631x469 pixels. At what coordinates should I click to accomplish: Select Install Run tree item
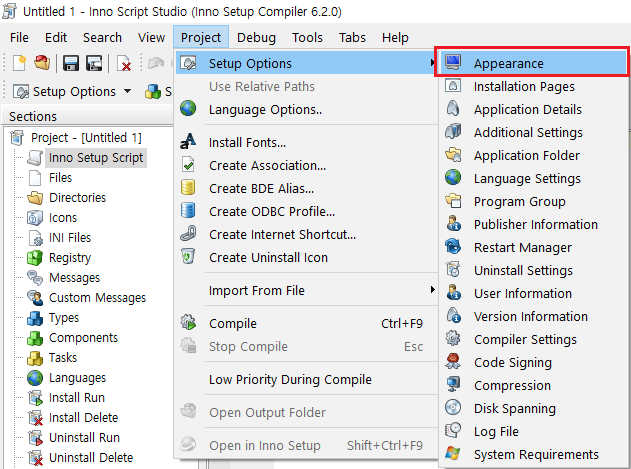pos(77,398)
